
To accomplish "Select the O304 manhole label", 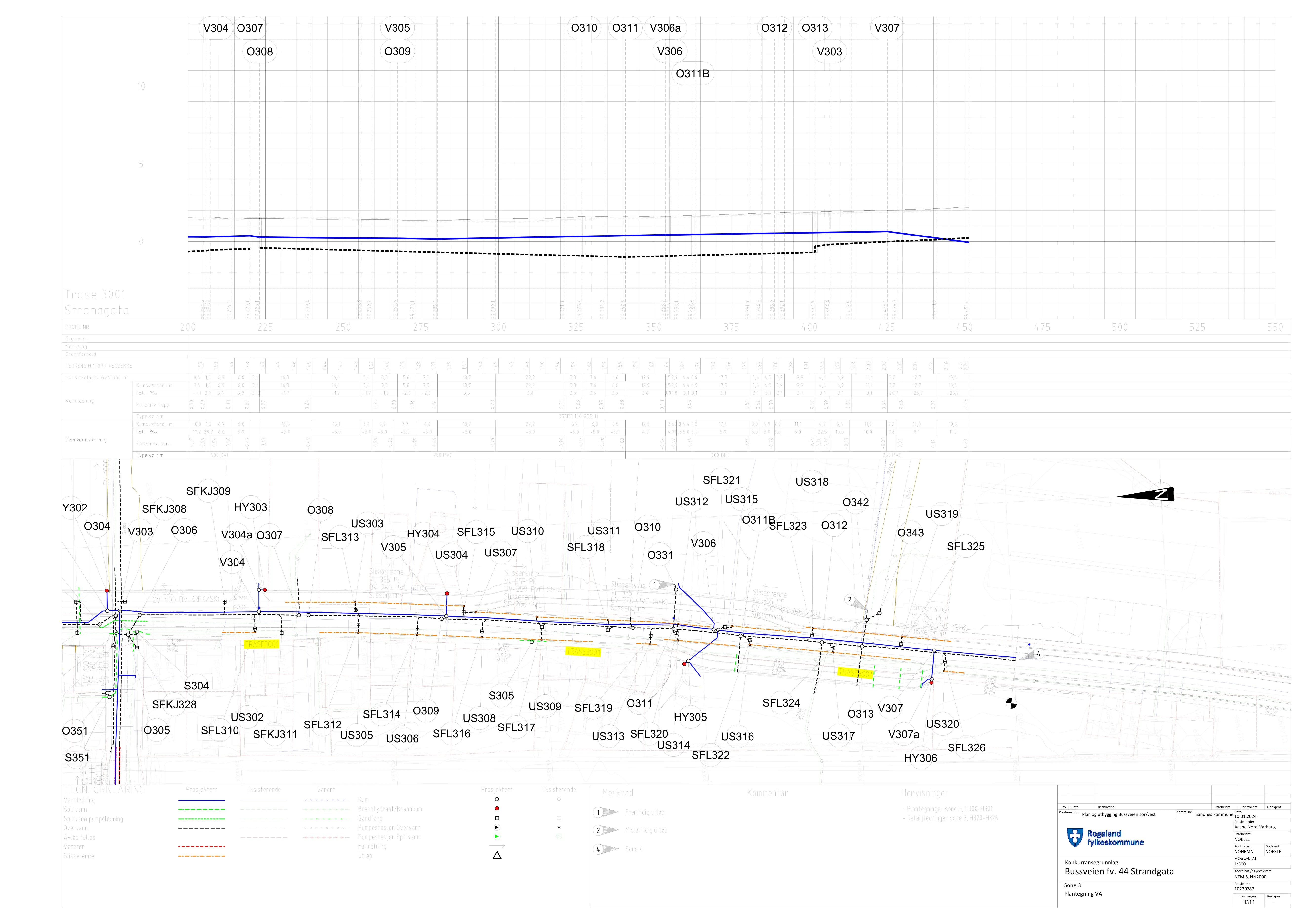I will pos(97,526).
